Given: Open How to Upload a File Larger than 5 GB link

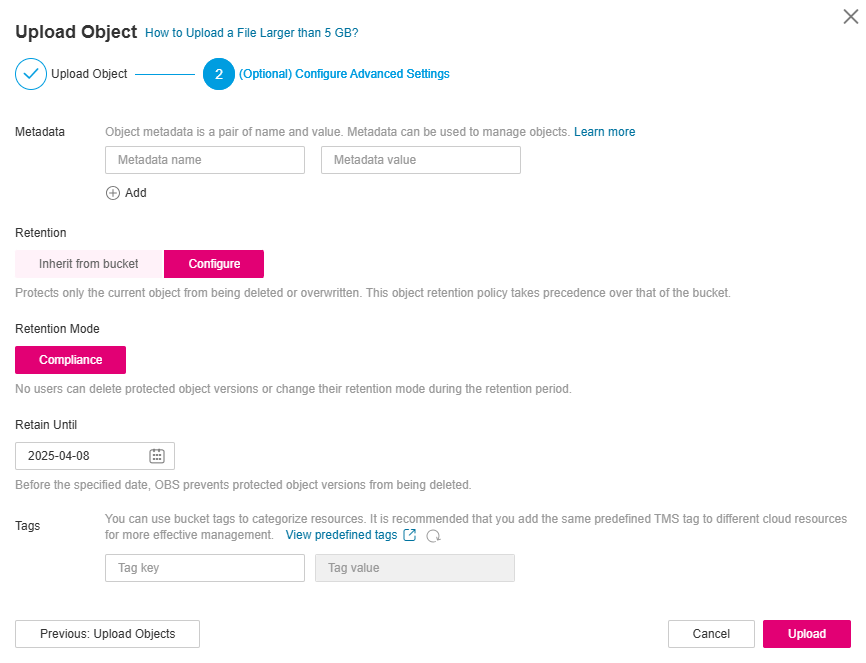Looking at the screenshot, I should (252, 33).
